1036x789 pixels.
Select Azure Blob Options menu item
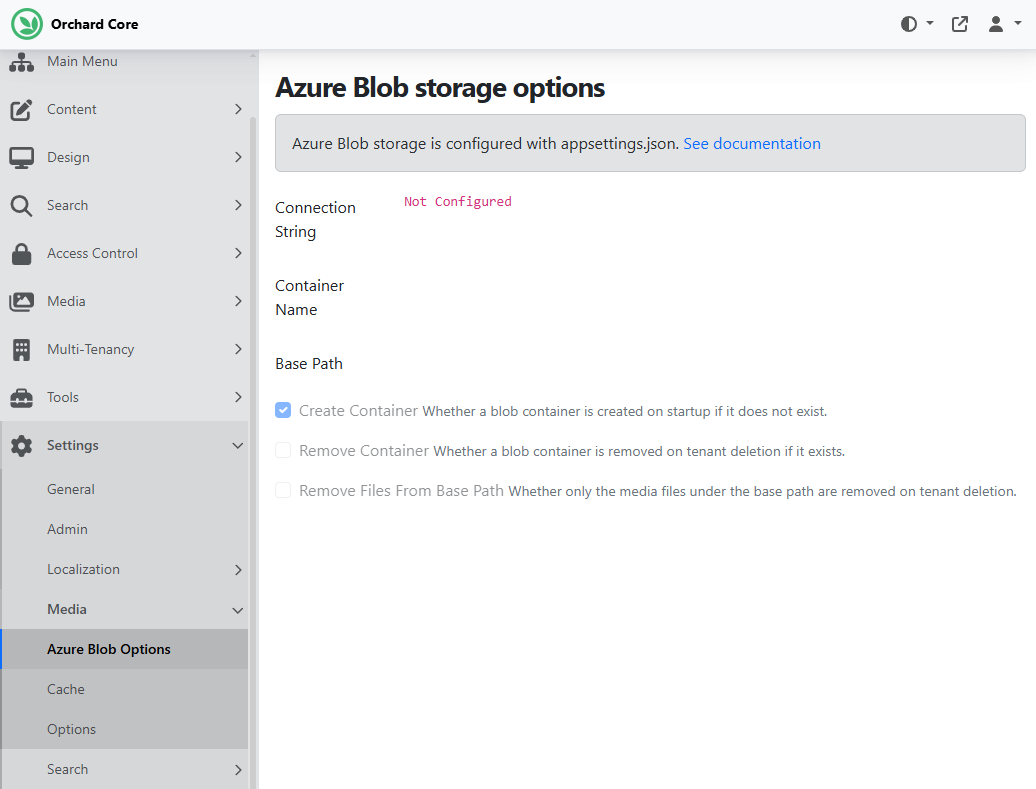click(x=124, y=649)
